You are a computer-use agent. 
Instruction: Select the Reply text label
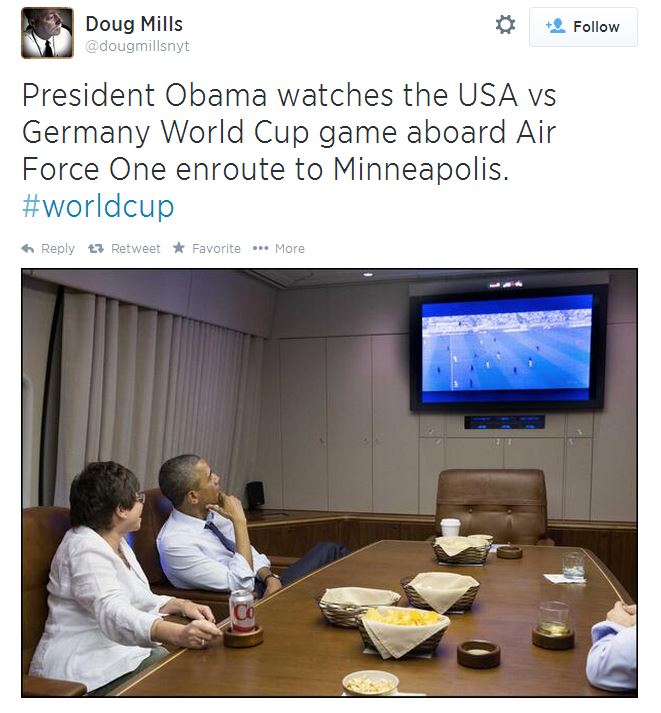(x=58, y=249)
